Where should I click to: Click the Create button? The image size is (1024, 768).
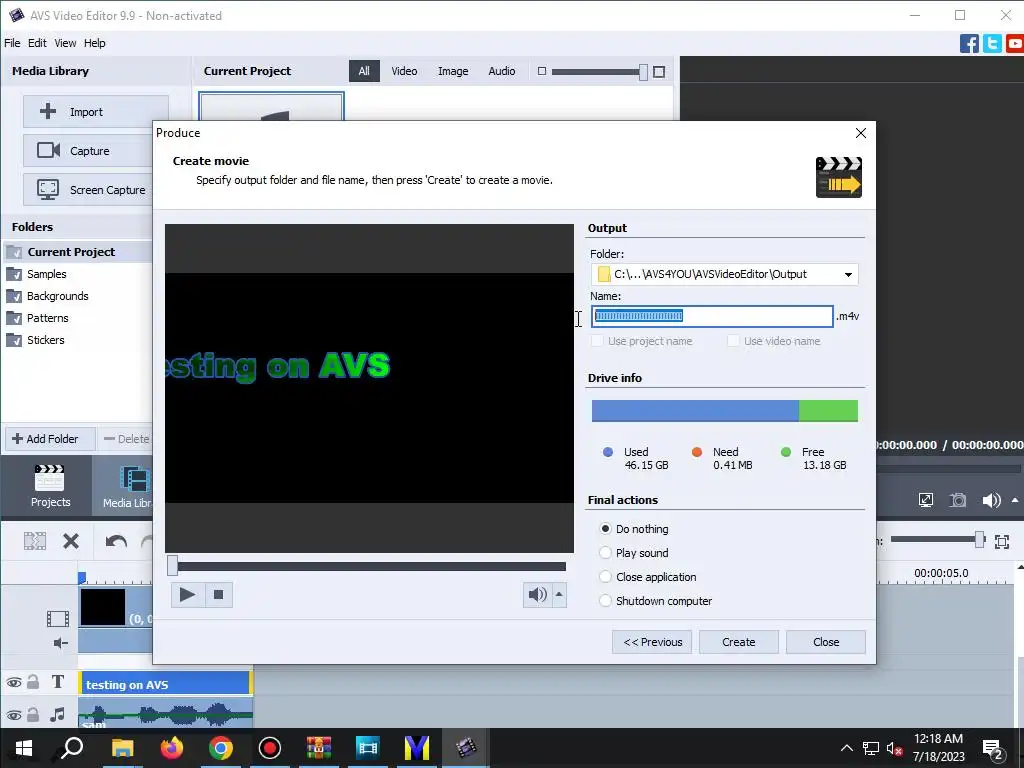pyautogui.click(x=739, y=642)
